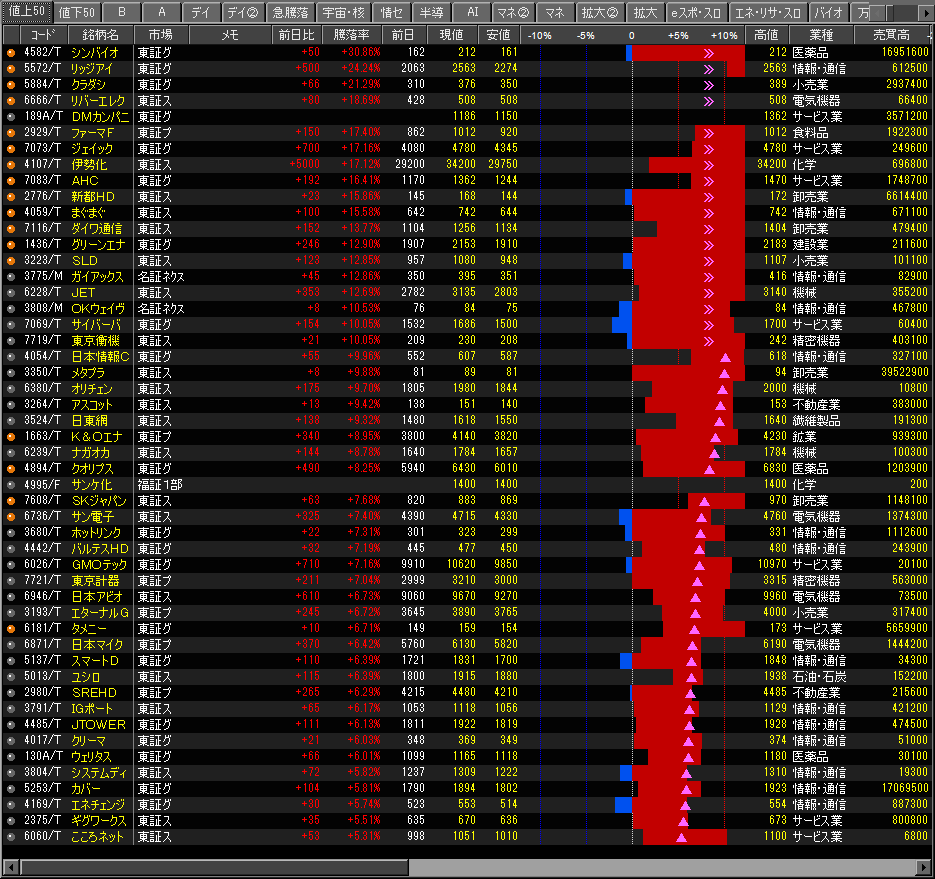Screen dimensions: 935x879
Task: Switch to the 宇宙・核 tab
Action: click(x=343, y=12)
